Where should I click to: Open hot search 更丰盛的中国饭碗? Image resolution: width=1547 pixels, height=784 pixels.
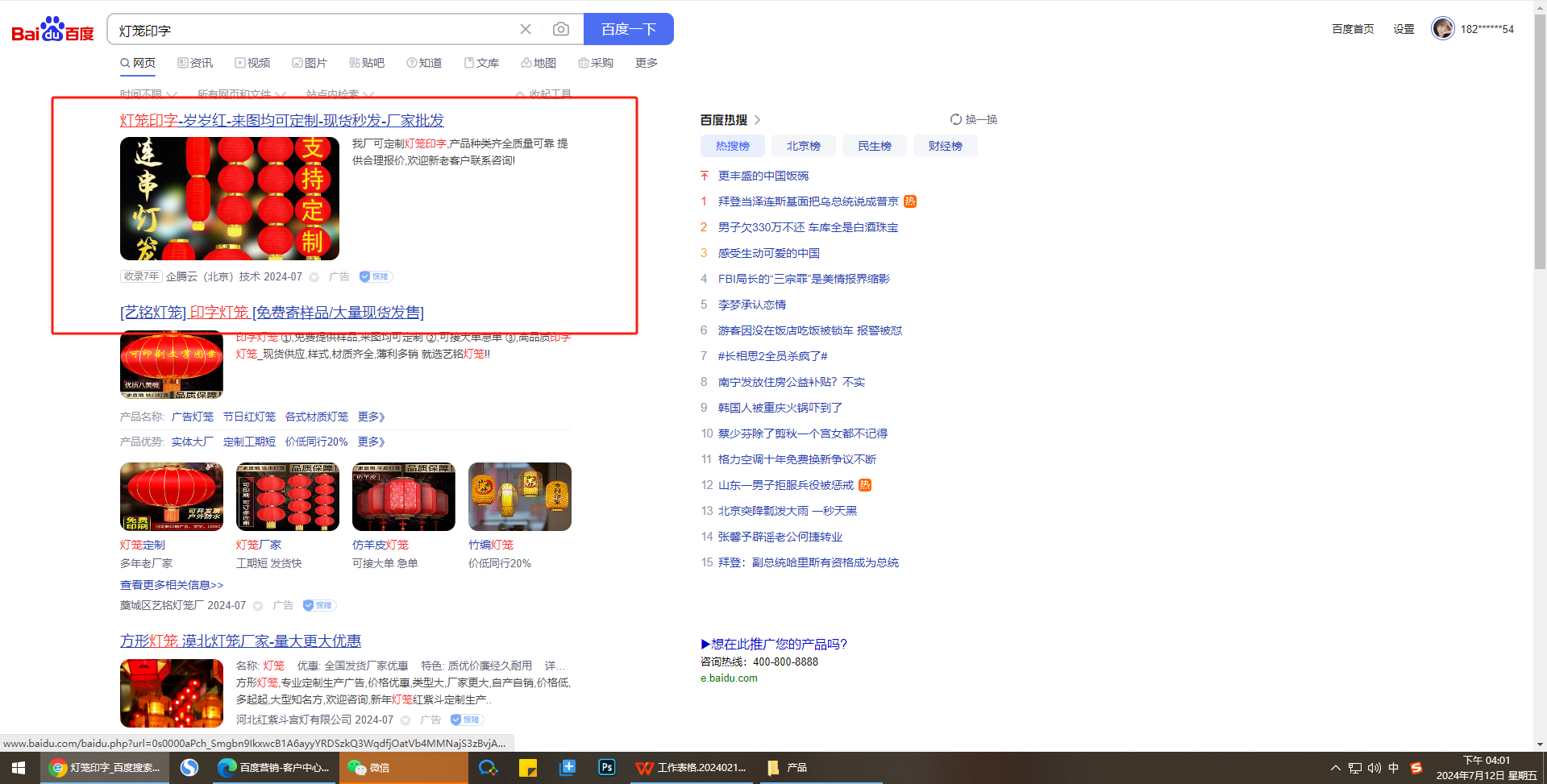click(x=763, y=176)
